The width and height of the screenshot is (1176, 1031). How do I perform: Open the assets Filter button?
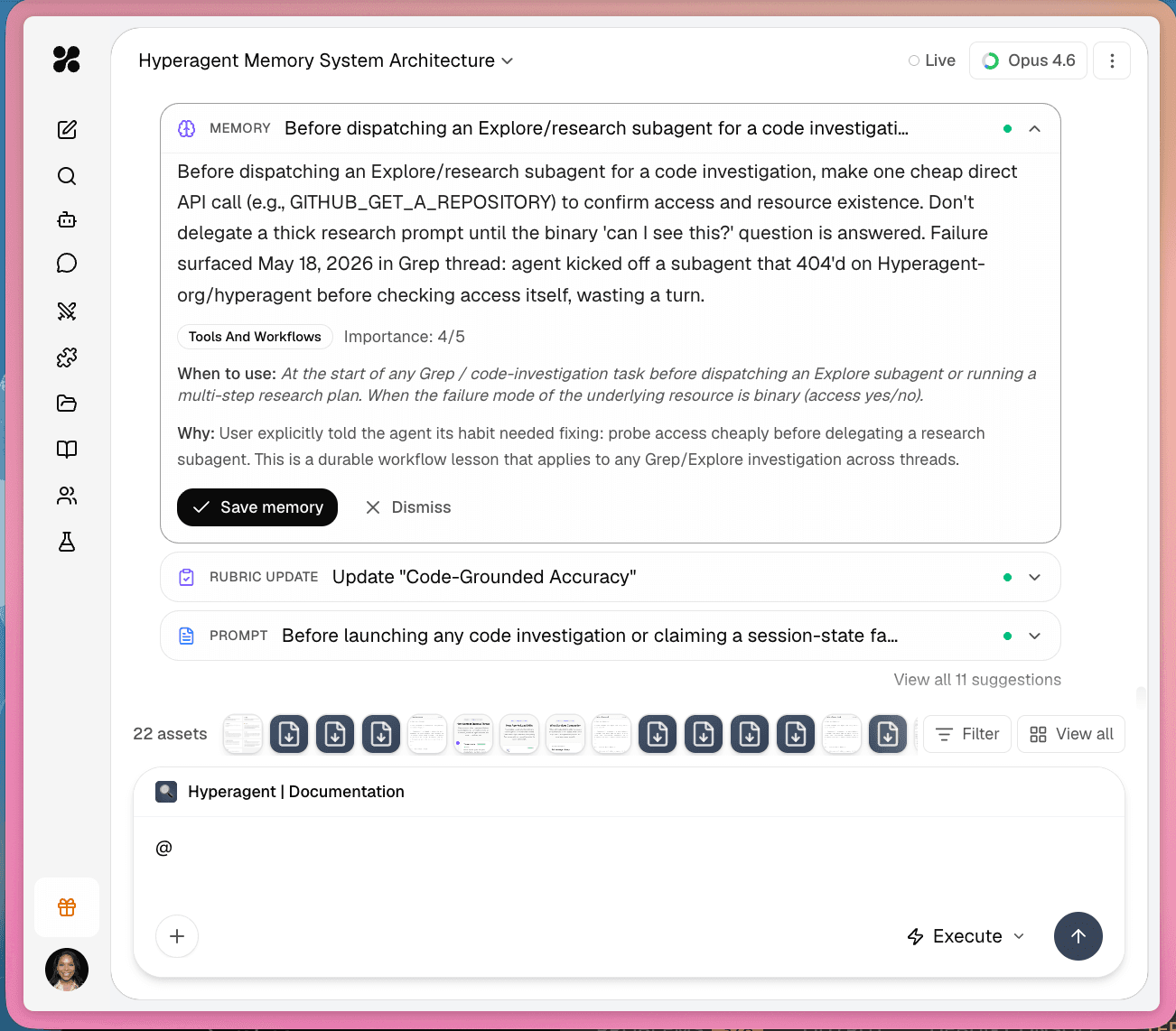point(967,734)
